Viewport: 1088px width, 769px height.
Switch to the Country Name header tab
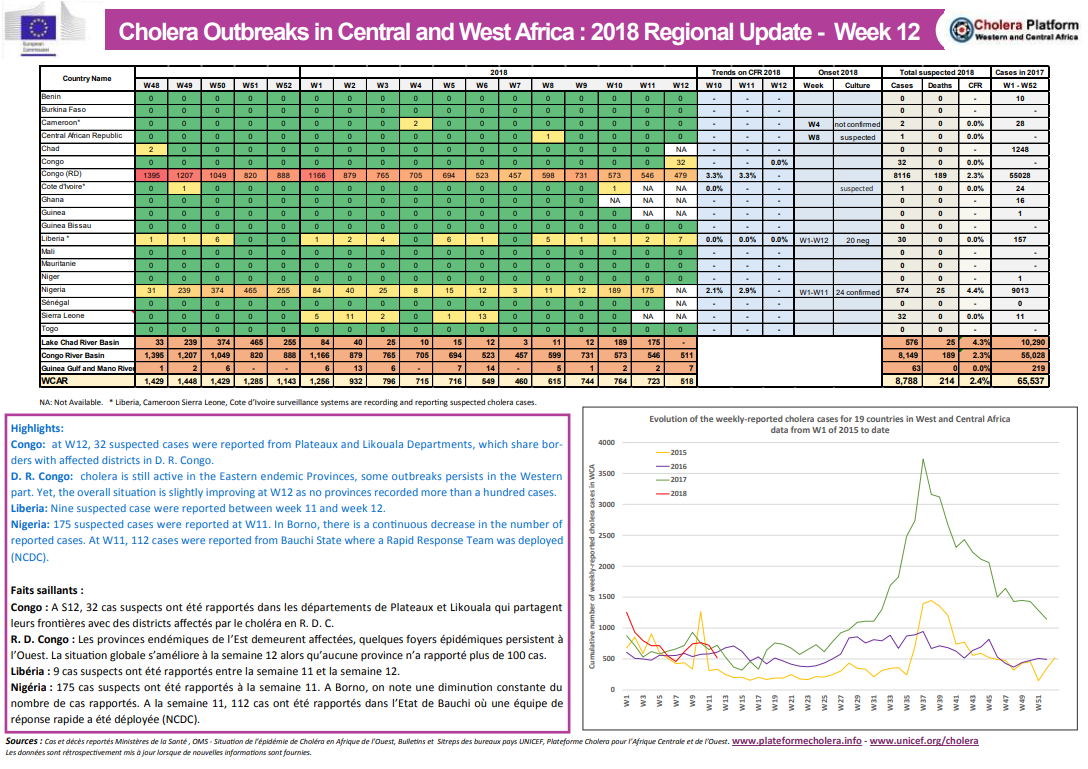(x=90, y=78)
